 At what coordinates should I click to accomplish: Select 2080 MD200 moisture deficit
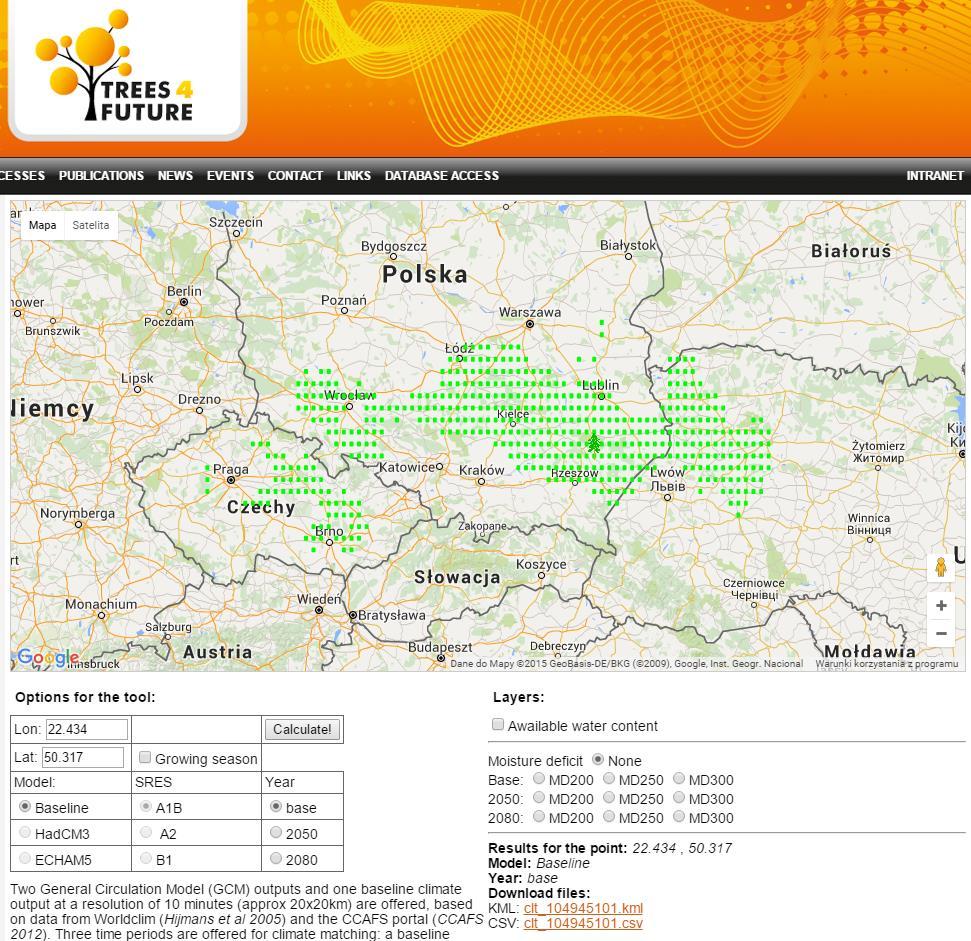(x=539, y=817)
